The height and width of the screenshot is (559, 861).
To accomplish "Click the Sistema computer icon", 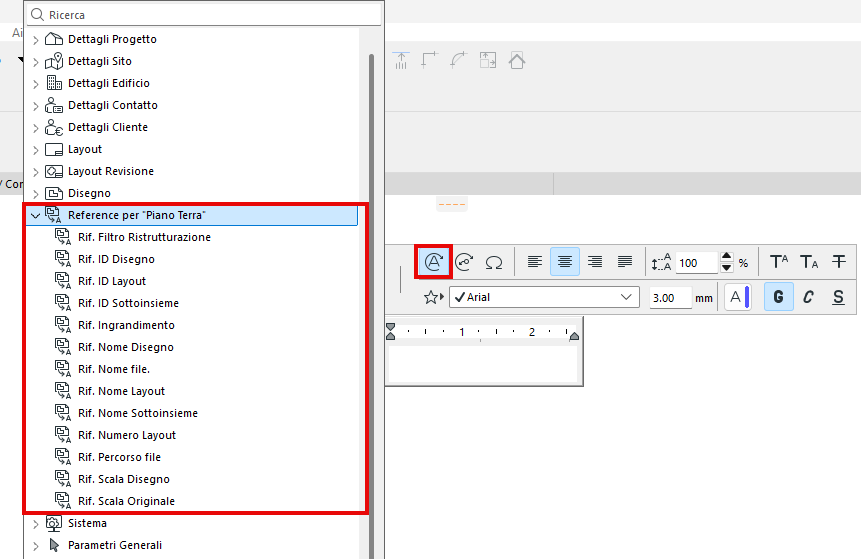I will pyautogui.click(x=54, y=523).
